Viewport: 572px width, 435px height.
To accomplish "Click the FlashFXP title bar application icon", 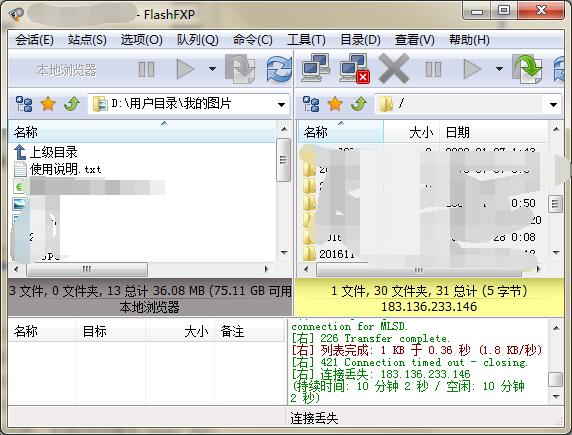I will coord(16,15).
